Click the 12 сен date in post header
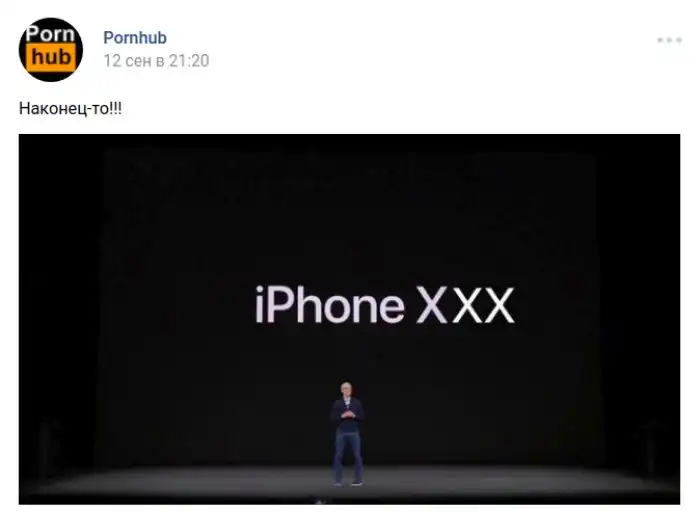The height and width of the screenshot is (512, 700). tap(128, 61)
